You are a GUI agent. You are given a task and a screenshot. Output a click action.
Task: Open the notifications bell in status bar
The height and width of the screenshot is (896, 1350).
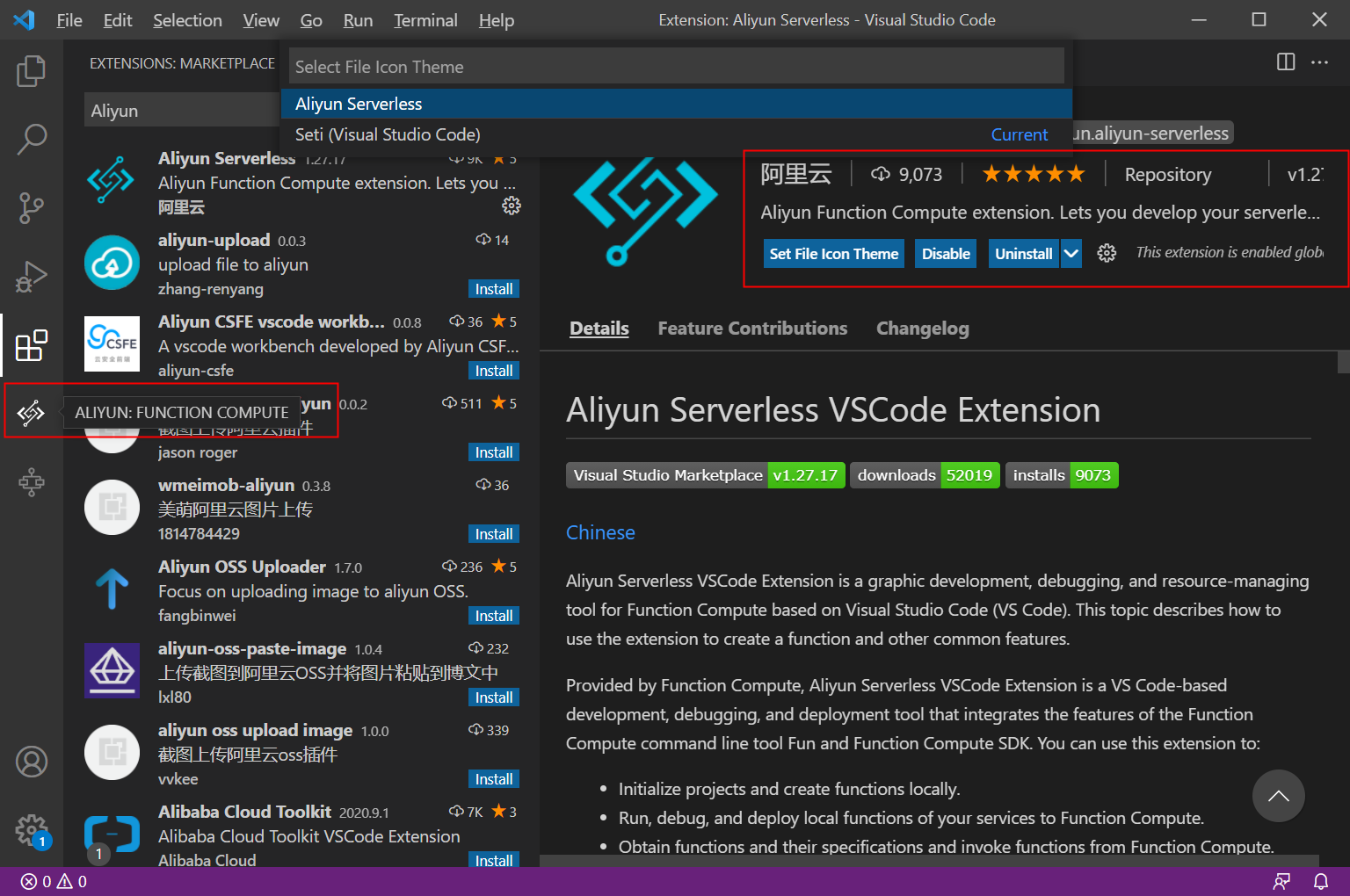click(1320, 881)
